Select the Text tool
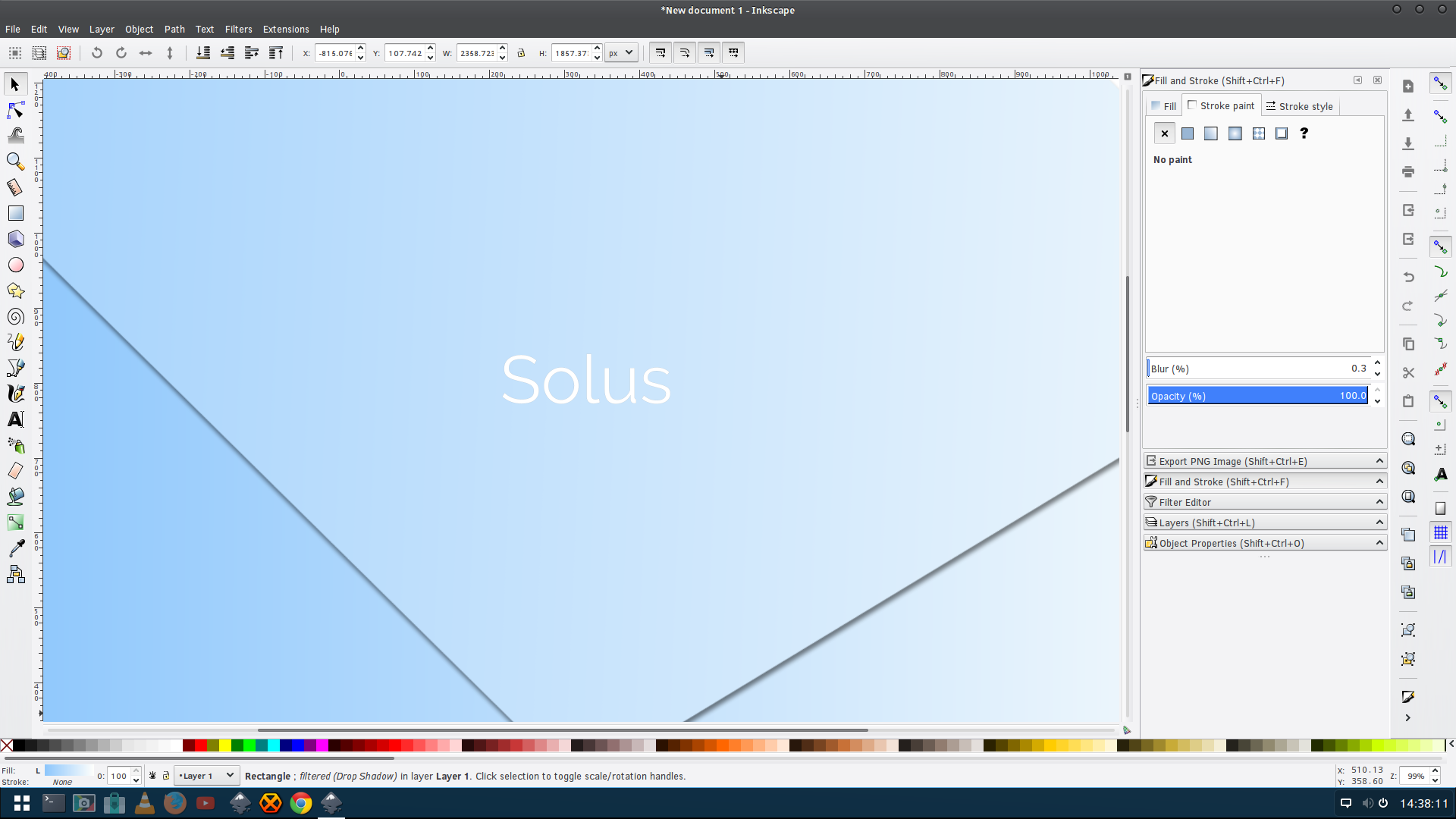This screenshot has height=819, width=1456. click(15, 419)
